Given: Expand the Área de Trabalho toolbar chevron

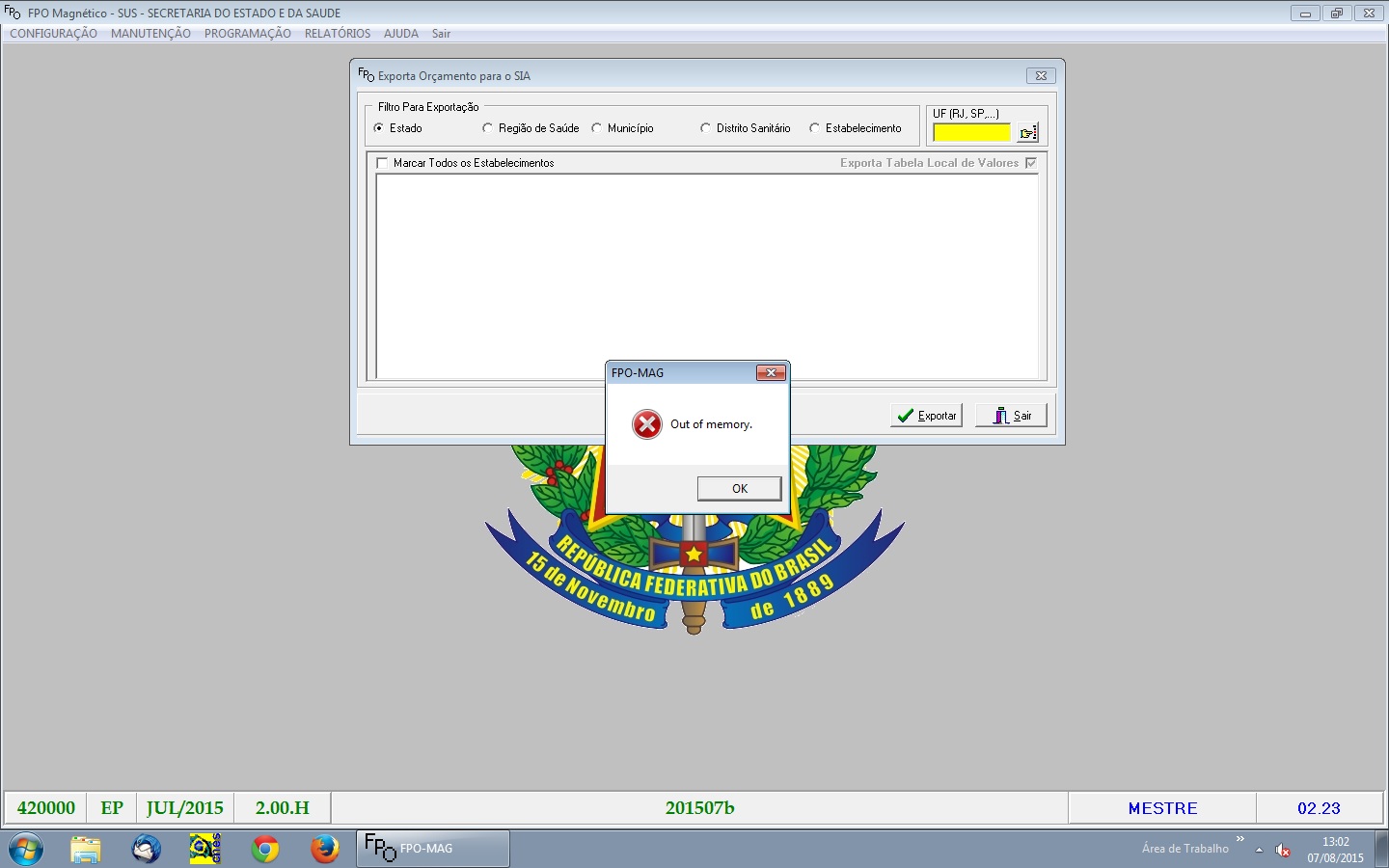Looking at the screenshot, I should (1240, 839).
